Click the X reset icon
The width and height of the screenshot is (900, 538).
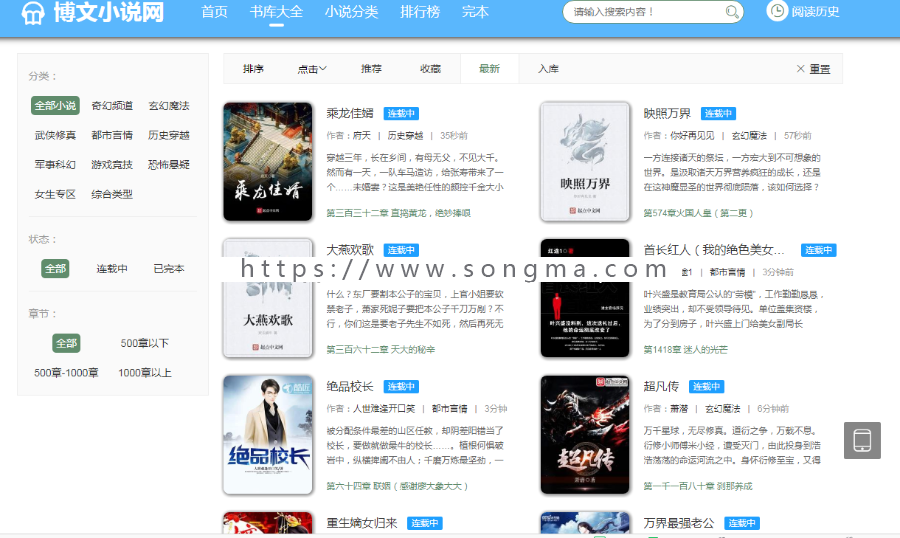pyautogui.click(x=800, y=69)
